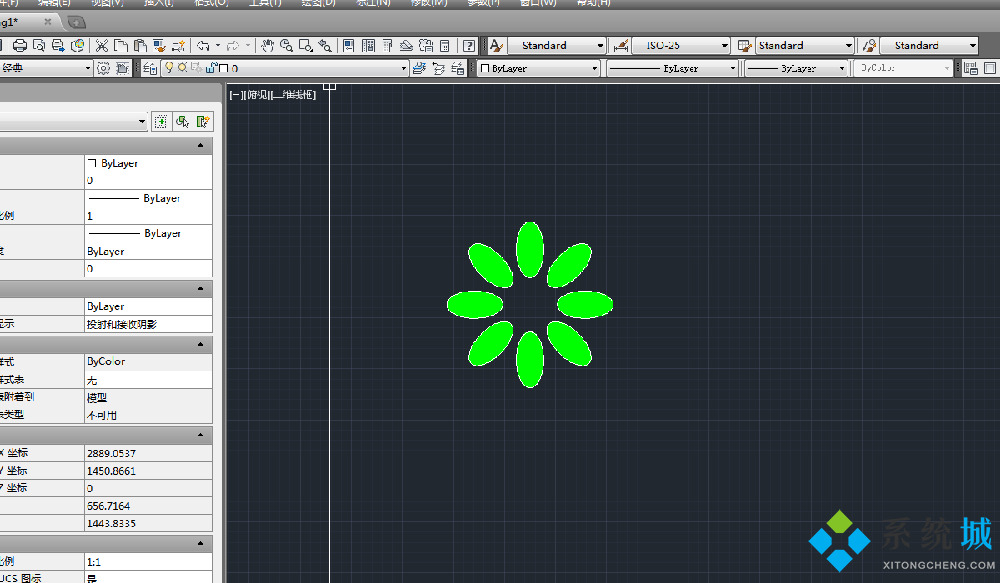Screen dimensions: 1000x583
Task: Close the current drawing tab
Action: [47, 21]
